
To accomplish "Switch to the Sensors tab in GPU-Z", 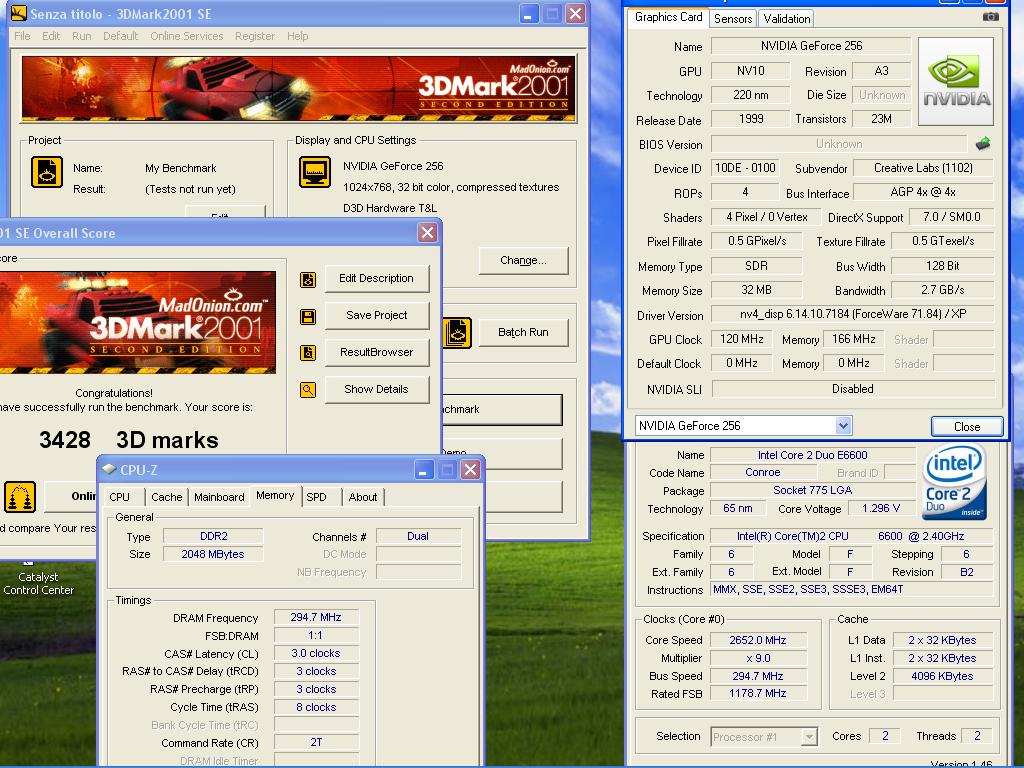I will [733, 19].
